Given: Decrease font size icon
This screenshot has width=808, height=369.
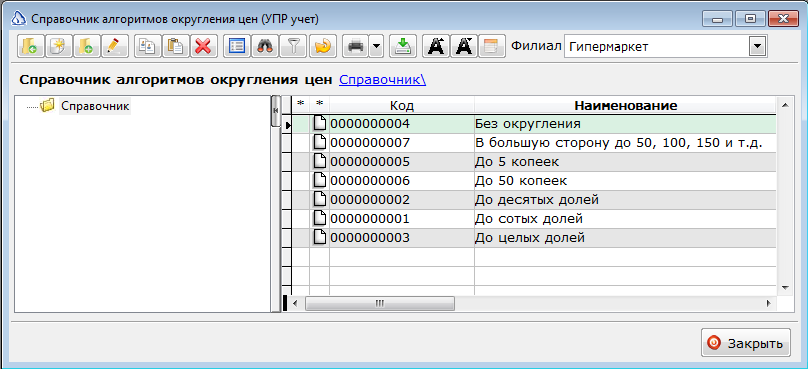Looking at the screenshot, I should (464, 46).
